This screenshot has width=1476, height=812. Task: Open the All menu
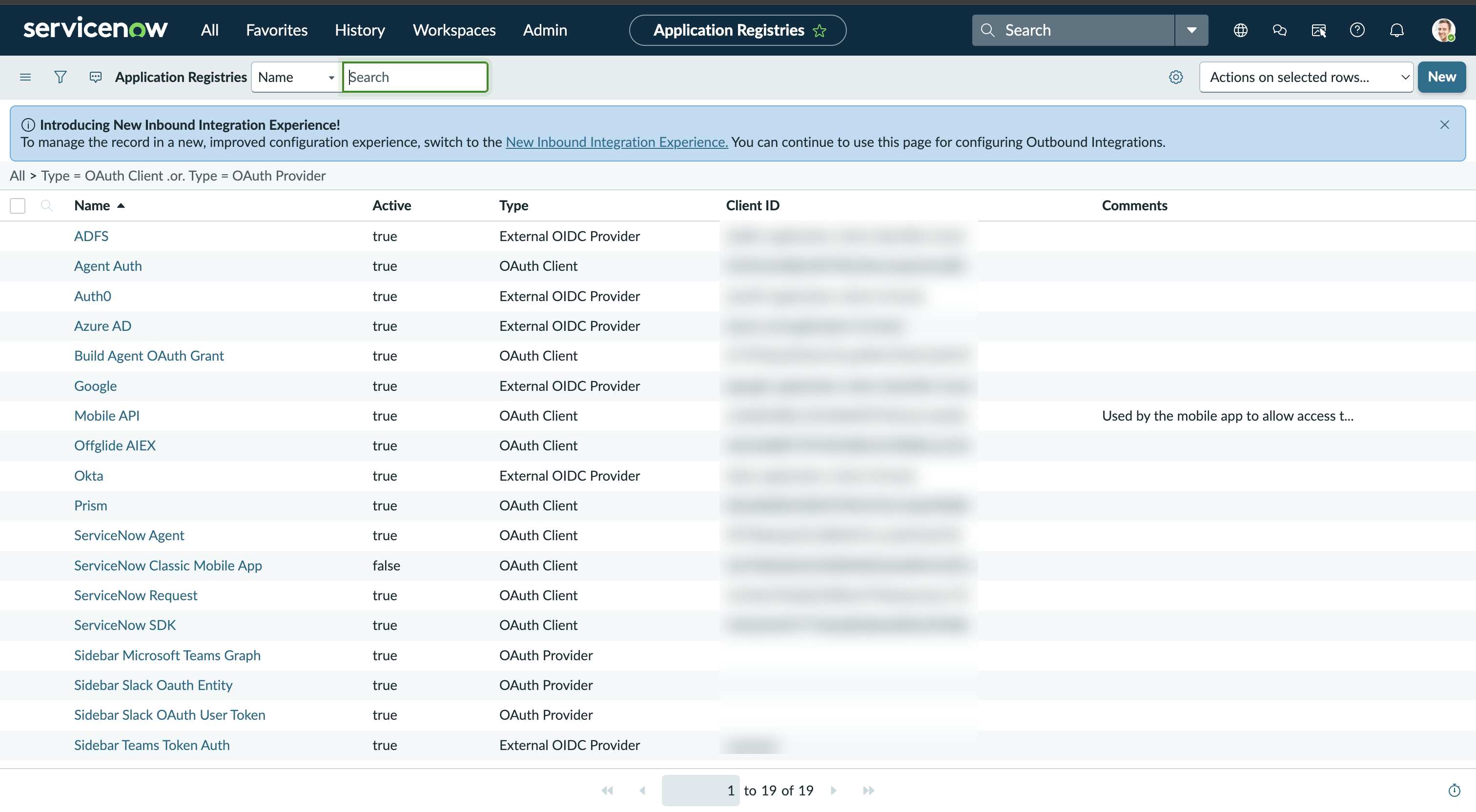coord(210,30)
